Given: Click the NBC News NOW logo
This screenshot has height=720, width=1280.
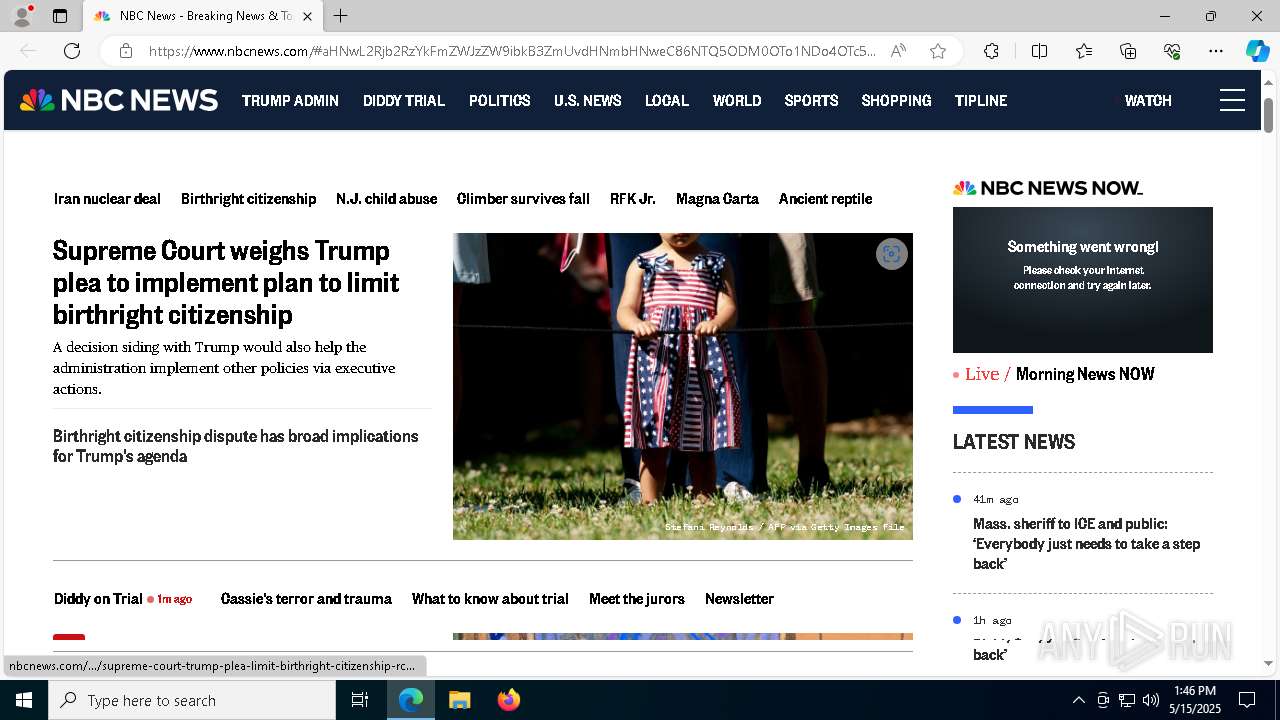Looking at the screenshot, I should pos(1048,188).
